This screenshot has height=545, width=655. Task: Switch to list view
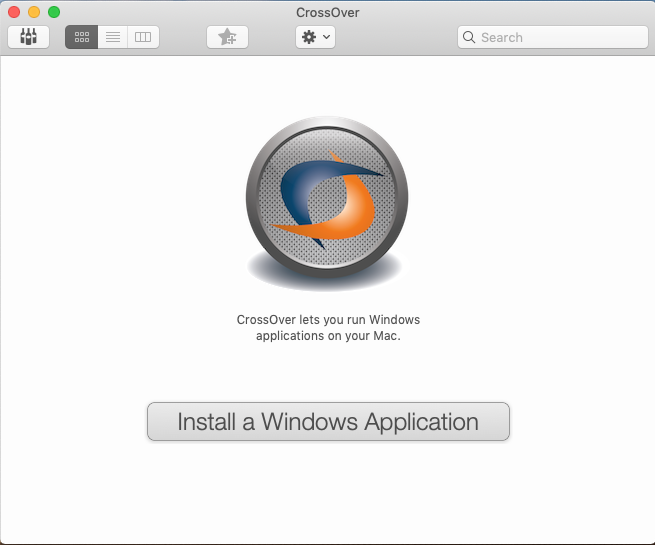(x=113, y=37)
